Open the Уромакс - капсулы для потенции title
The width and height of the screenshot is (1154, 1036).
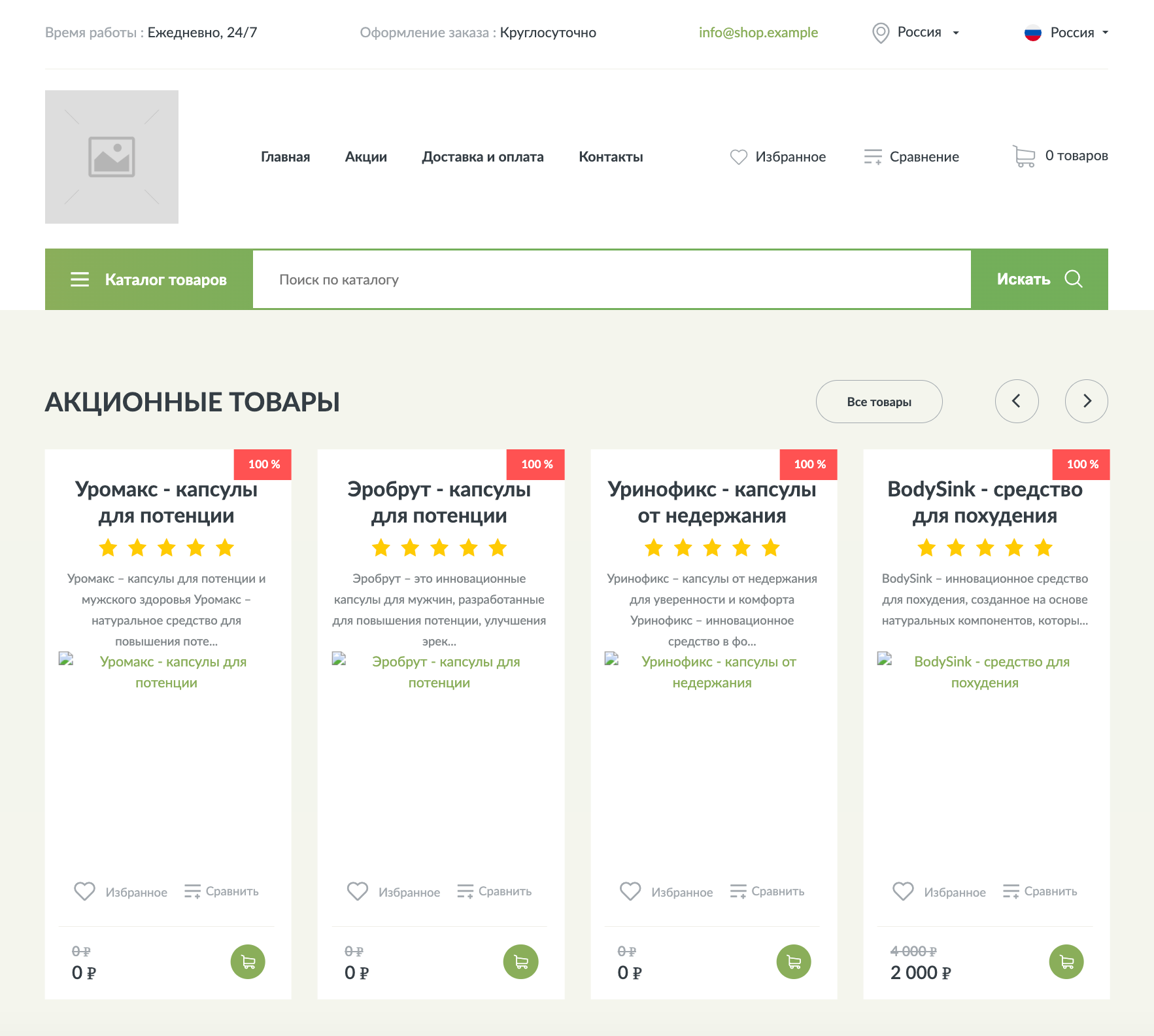(167, 502)
